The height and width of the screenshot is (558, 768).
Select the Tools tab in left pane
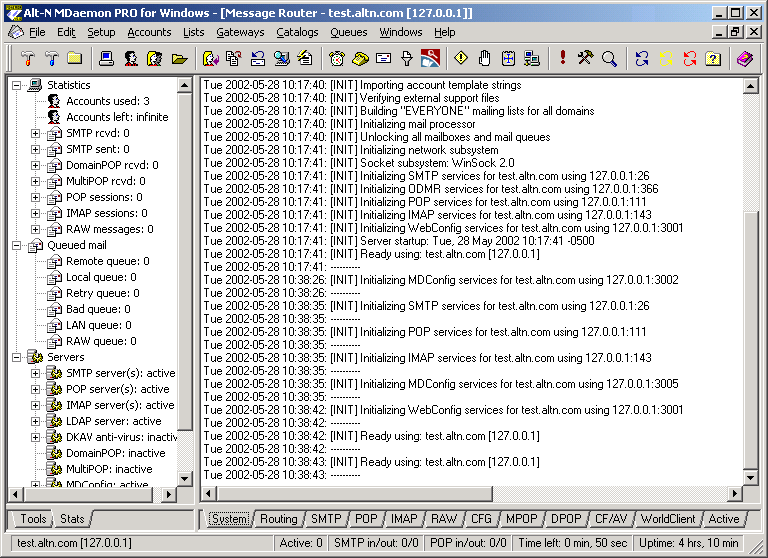click(x=33, y=519)
